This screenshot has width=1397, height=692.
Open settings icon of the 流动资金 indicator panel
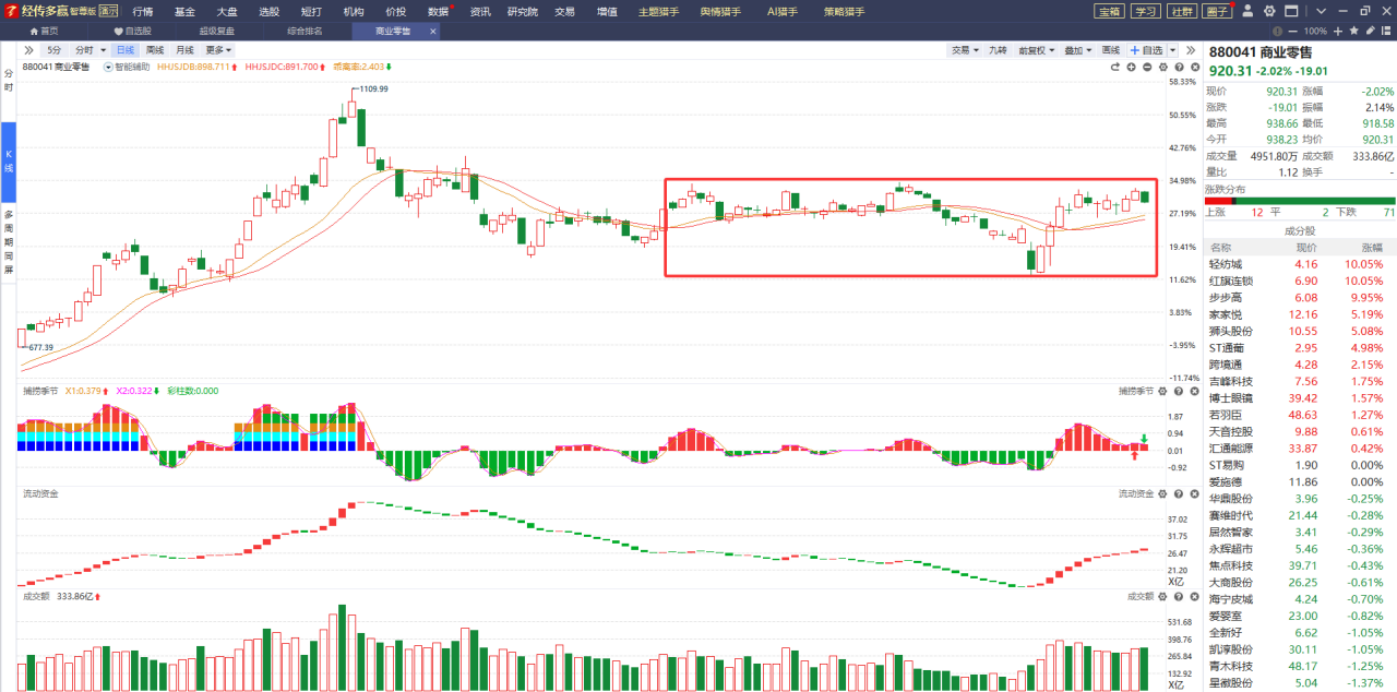pyautogui.click(x=1163, y=494)
